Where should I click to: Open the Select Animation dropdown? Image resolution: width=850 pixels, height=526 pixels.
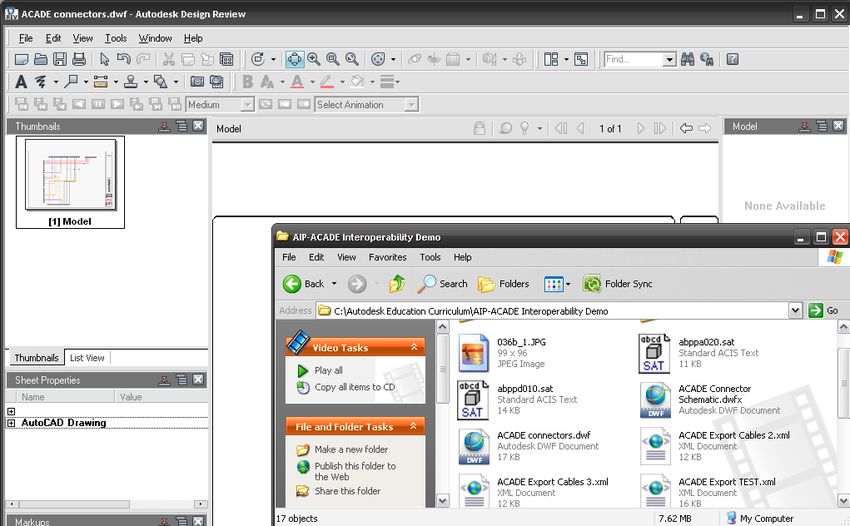pos(412,105)
